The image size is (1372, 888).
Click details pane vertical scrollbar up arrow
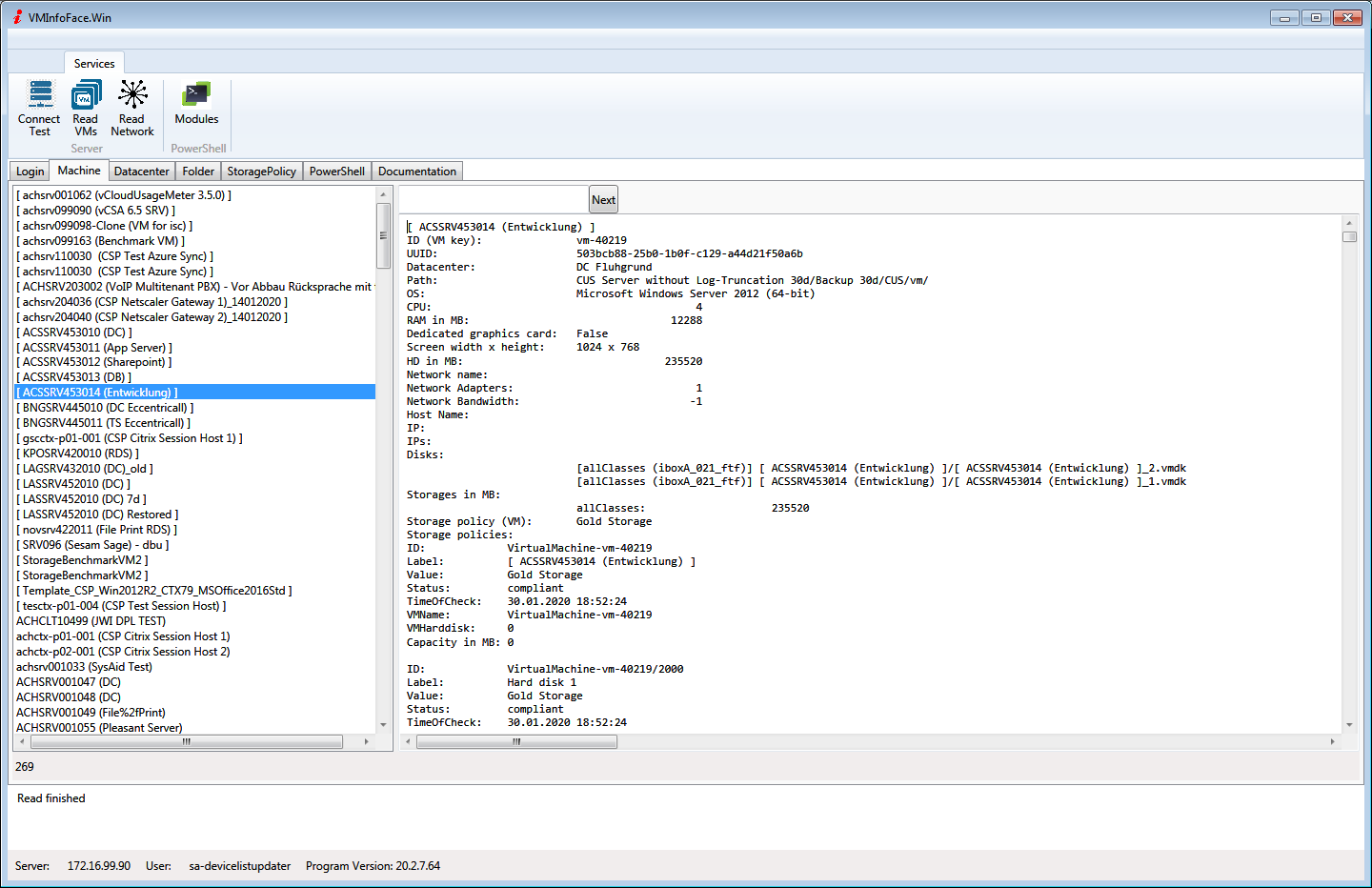tap(1349, 223)
